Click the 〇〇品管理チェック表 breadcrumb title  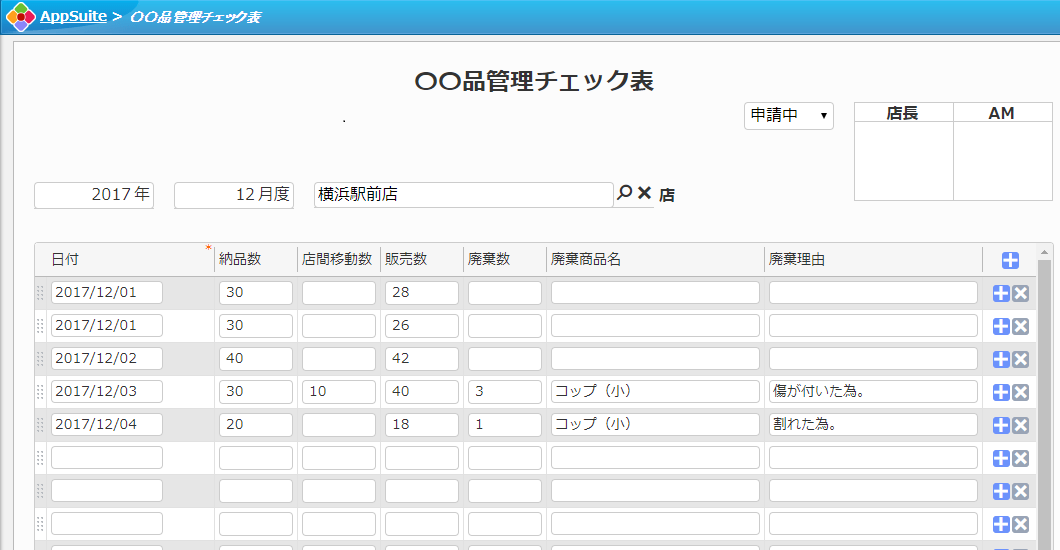(x=195, y=17)
